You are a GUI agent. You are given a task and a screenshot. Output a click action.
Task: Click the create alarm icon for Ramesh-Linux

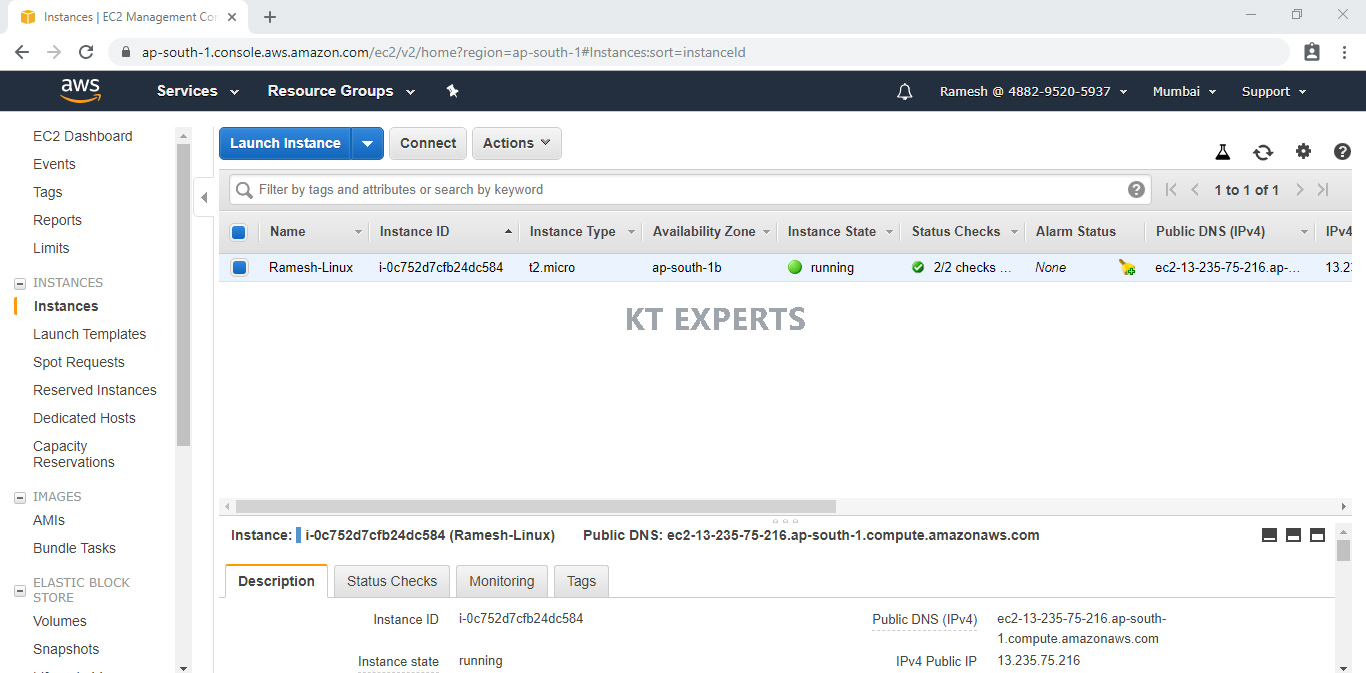click(x=1127, y=267)
